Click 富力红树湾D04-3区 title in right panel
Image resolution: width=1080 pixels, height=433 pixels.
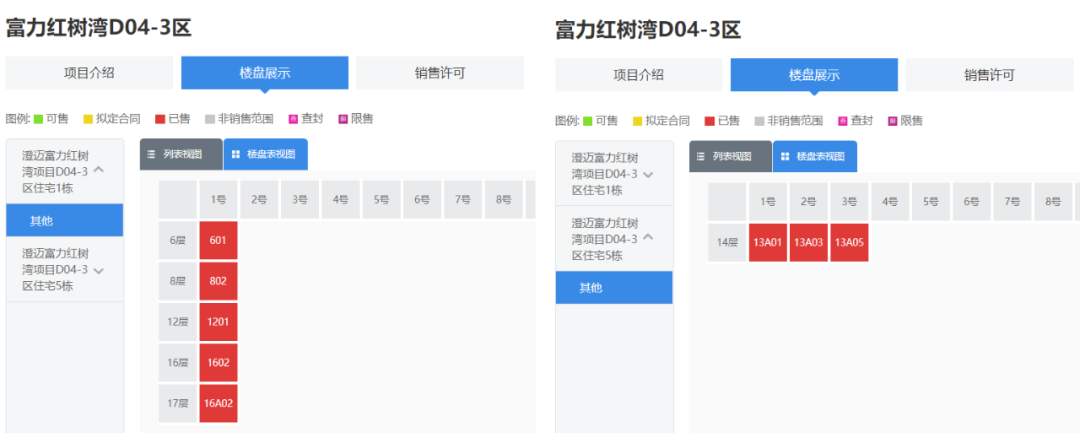[x=648, y=30]
